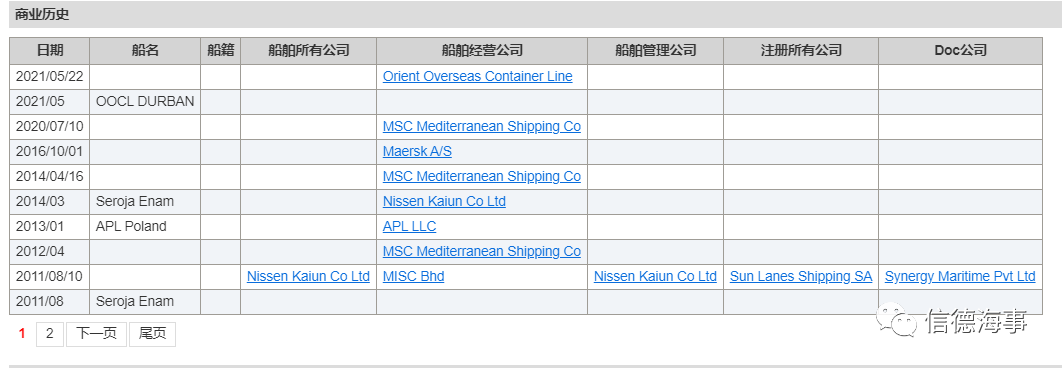This screenshot has height=368, width=1062.
Task: Open the MISC Bhd operator link
Action: [x=414, y=277]
